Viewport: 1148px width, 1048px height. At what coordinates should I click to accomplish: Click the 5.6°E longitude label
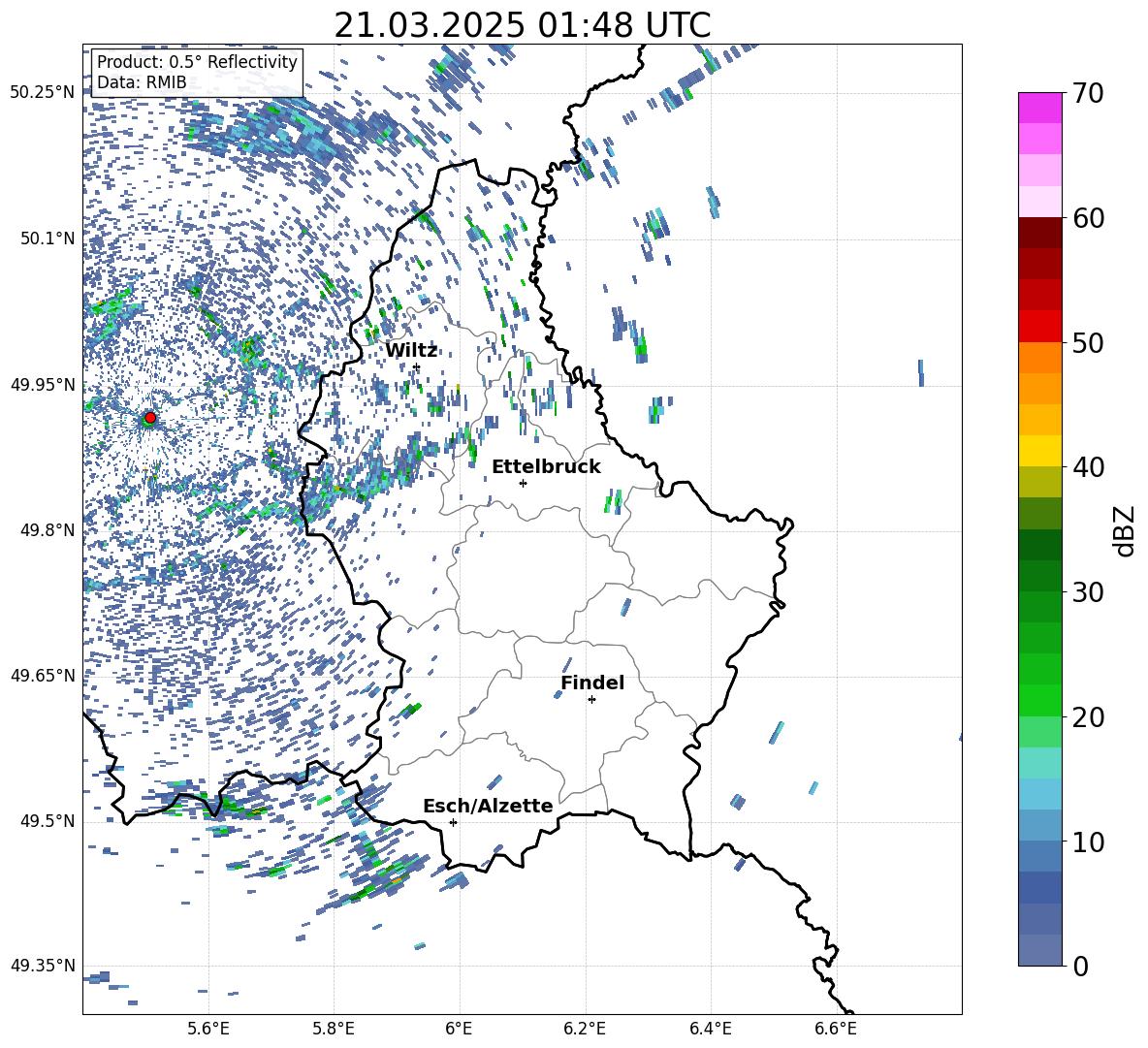coord(207,1029)
